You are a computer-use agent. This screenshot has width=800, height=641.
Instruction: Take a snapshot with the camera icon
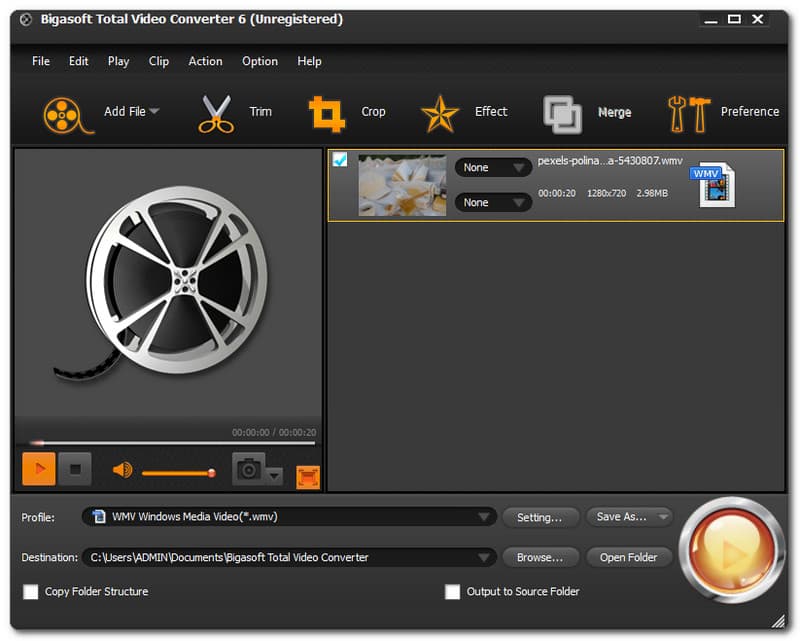coord(249,469)
